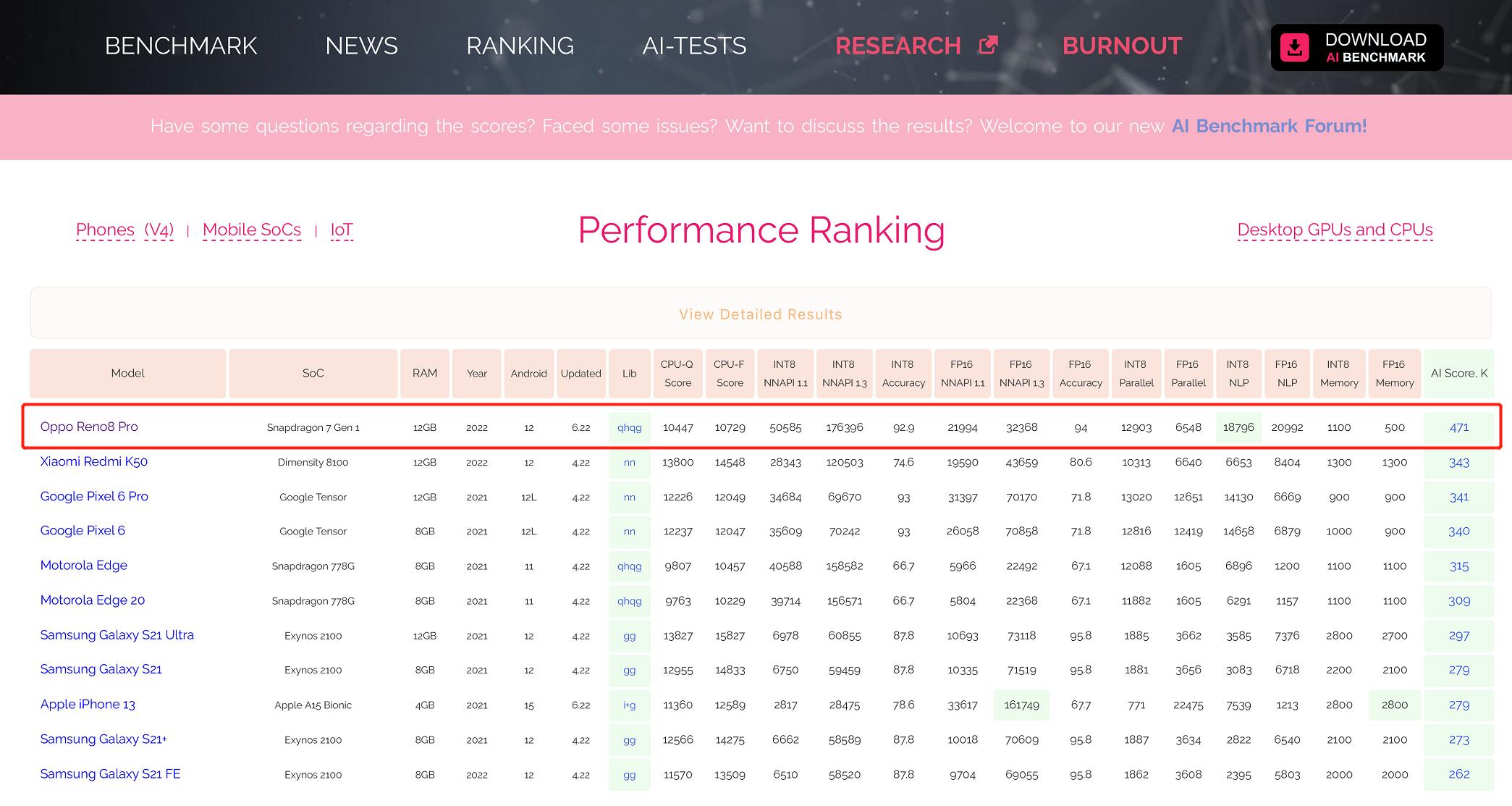Image resolution: width=1512 pixels, height=806 pixels.
Task: Sort table by AI Score, K column header
Action: 1458,373
